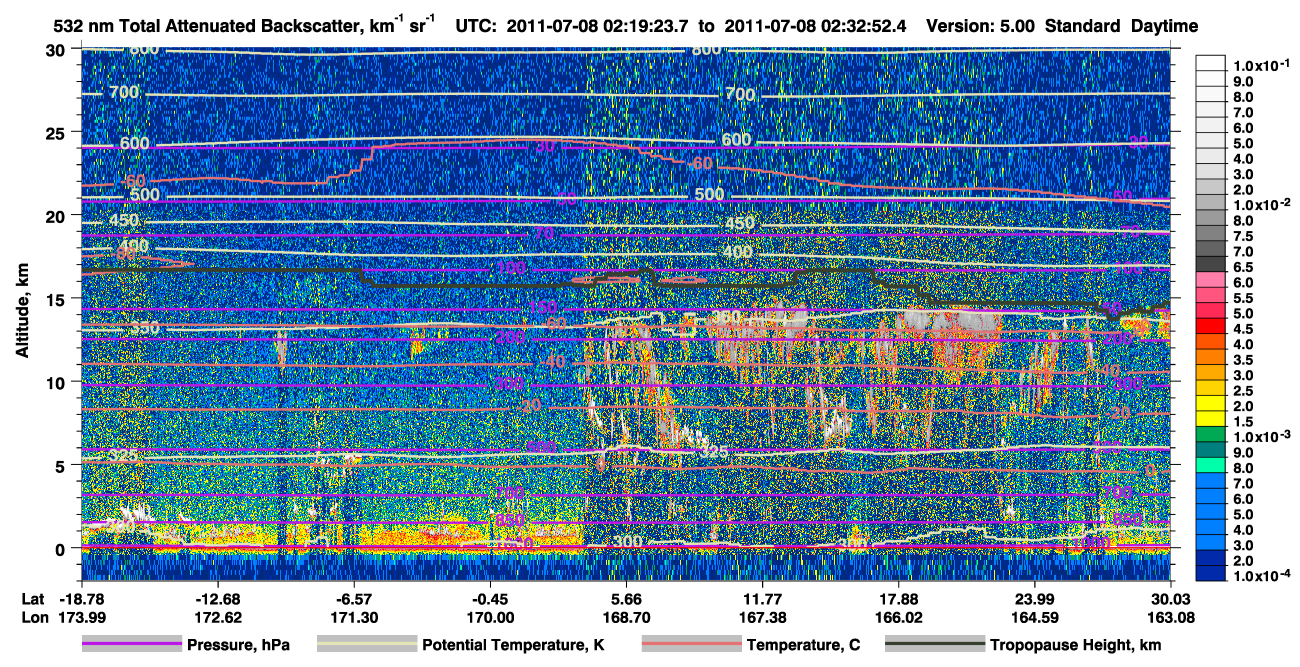Viewport: 1300px width, 667px height.
Task: Click the latitude value 5.66
Action: point(626,599)
